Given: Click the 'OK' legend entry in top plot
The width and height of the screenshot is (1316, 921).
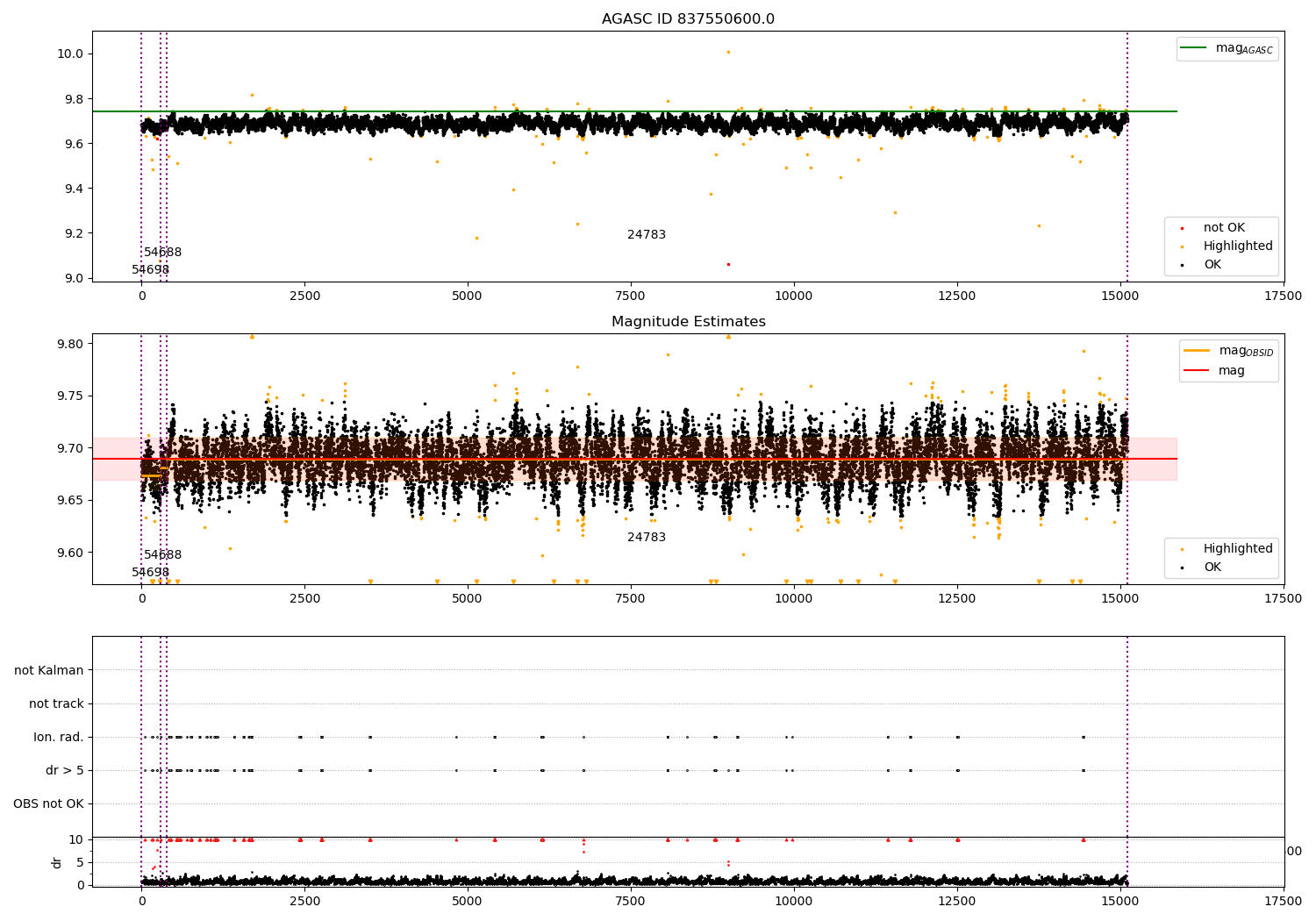Looking at the screenshot, I should (1212, 265).
